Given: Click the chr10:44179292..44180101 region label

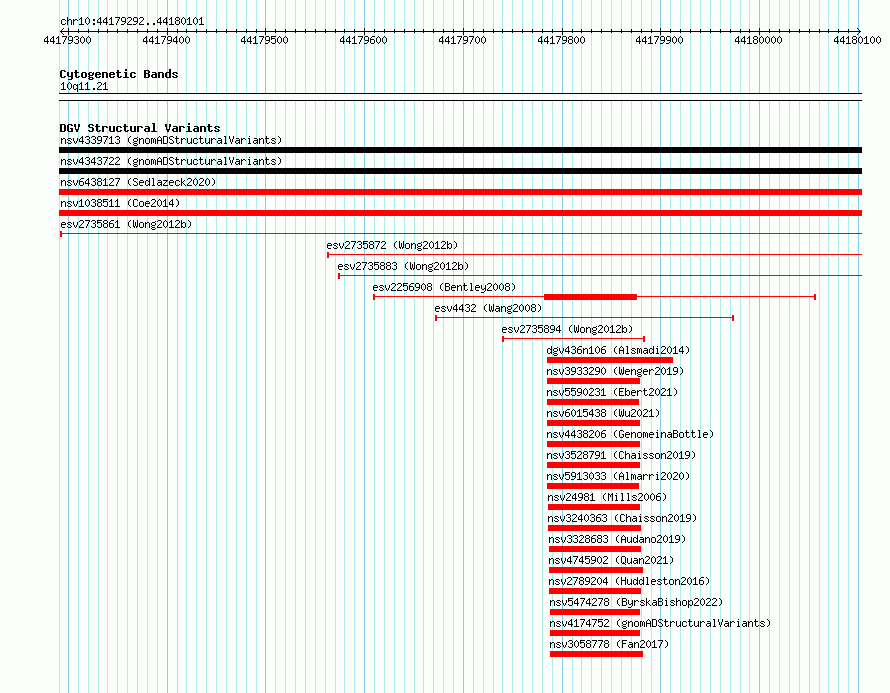Looking at the screenshot, I should point(132,22).
